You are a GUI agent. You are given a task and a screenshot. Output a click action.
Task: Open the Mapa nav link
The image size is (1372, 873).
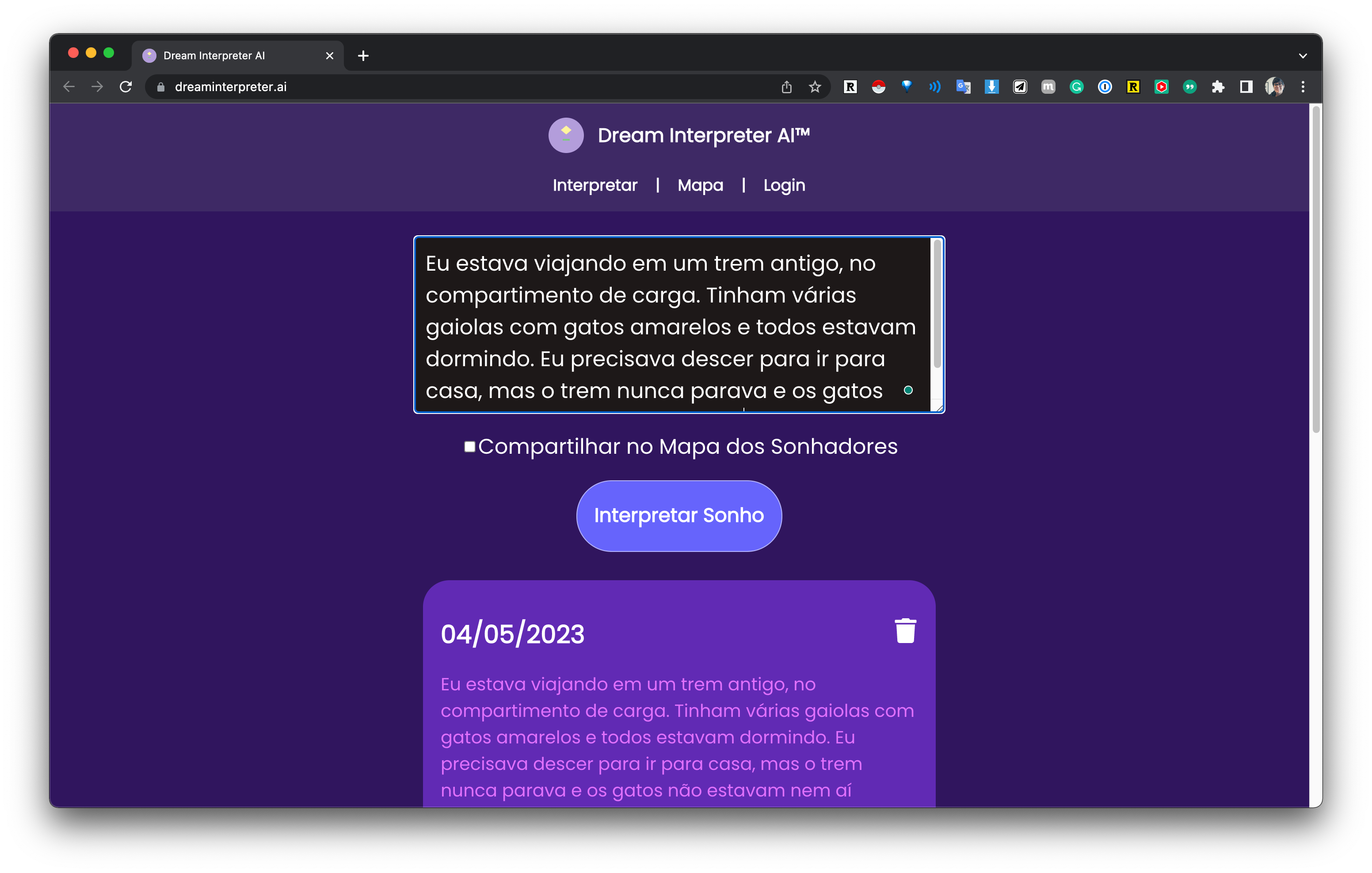tap(700, 185)
